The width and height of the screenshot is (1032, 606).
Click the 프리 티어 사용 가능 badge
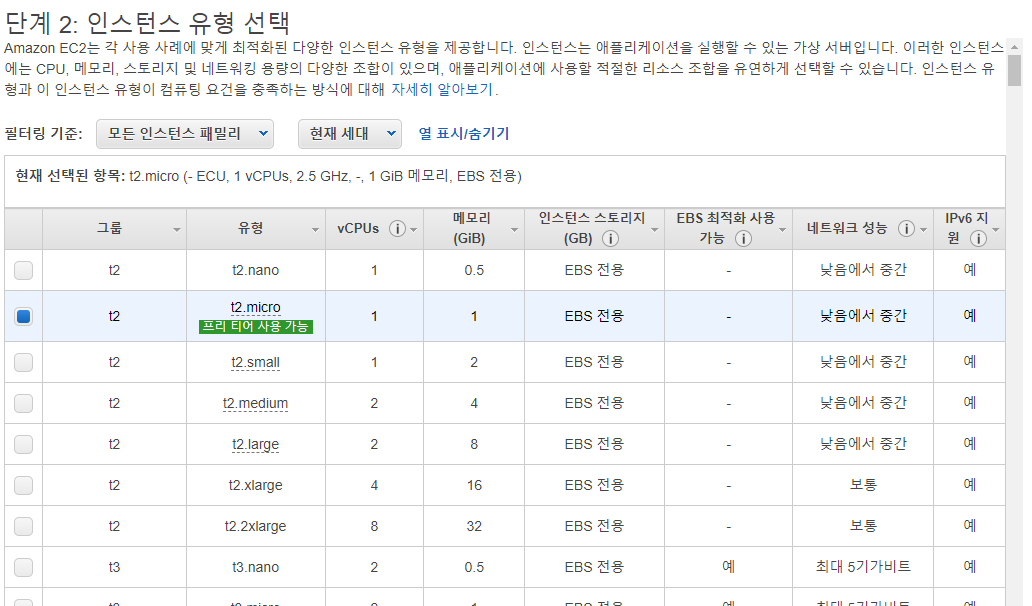pyautogui.click(x=256, y=326)
